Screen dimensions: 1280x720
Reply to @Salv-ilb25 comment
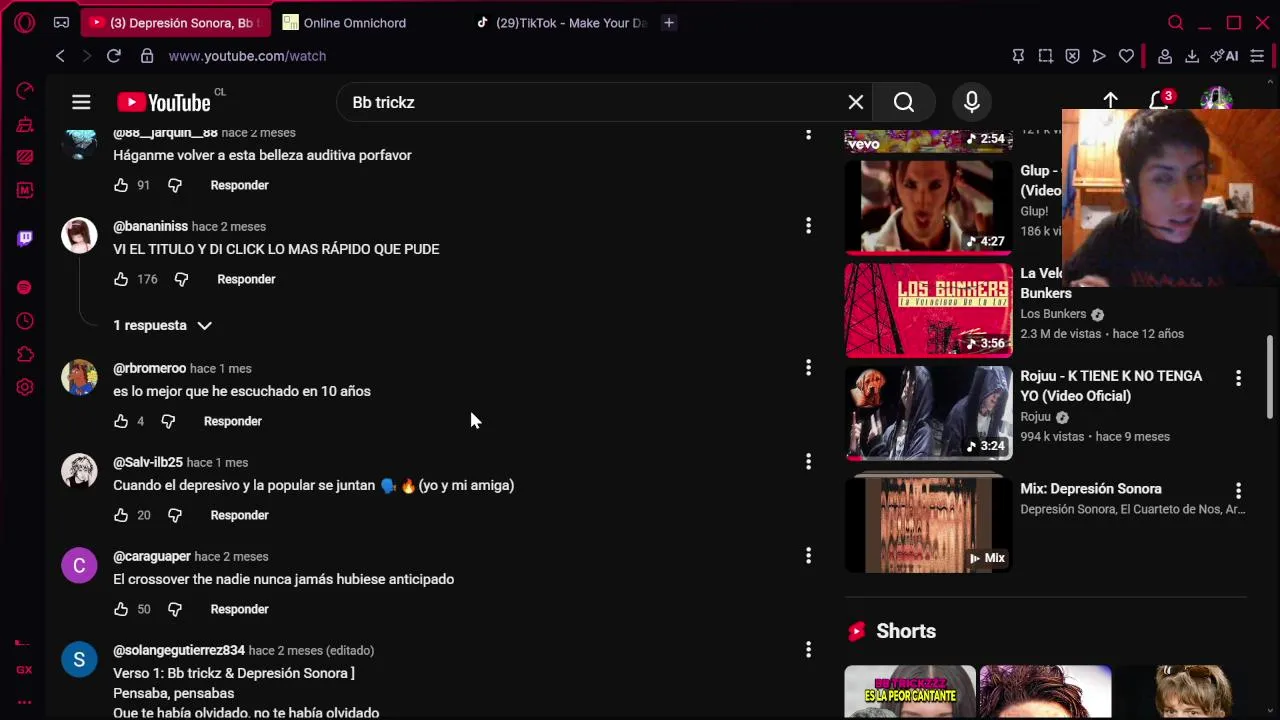[x=239, y=515]
